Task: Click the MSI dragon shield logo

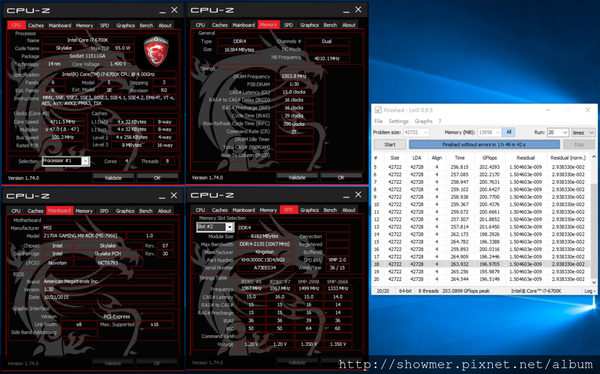Action: coord(156,52)
